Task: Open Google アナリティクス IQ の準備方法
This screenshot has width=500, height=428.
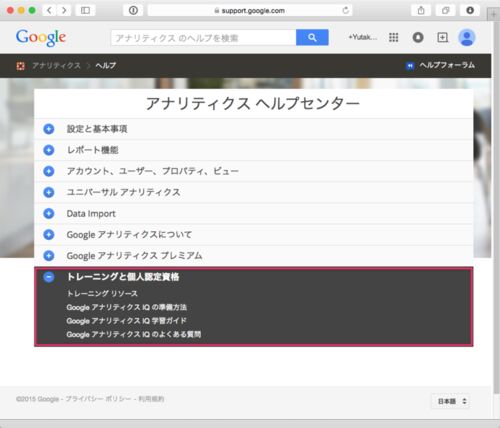Action: click(127, 307)
